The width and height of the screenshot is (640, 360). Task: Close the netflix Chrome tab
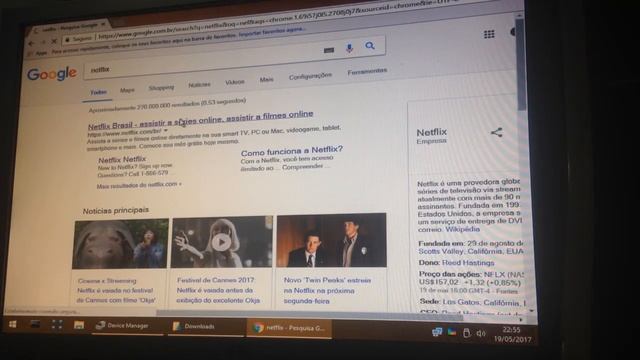pos(103,24)
